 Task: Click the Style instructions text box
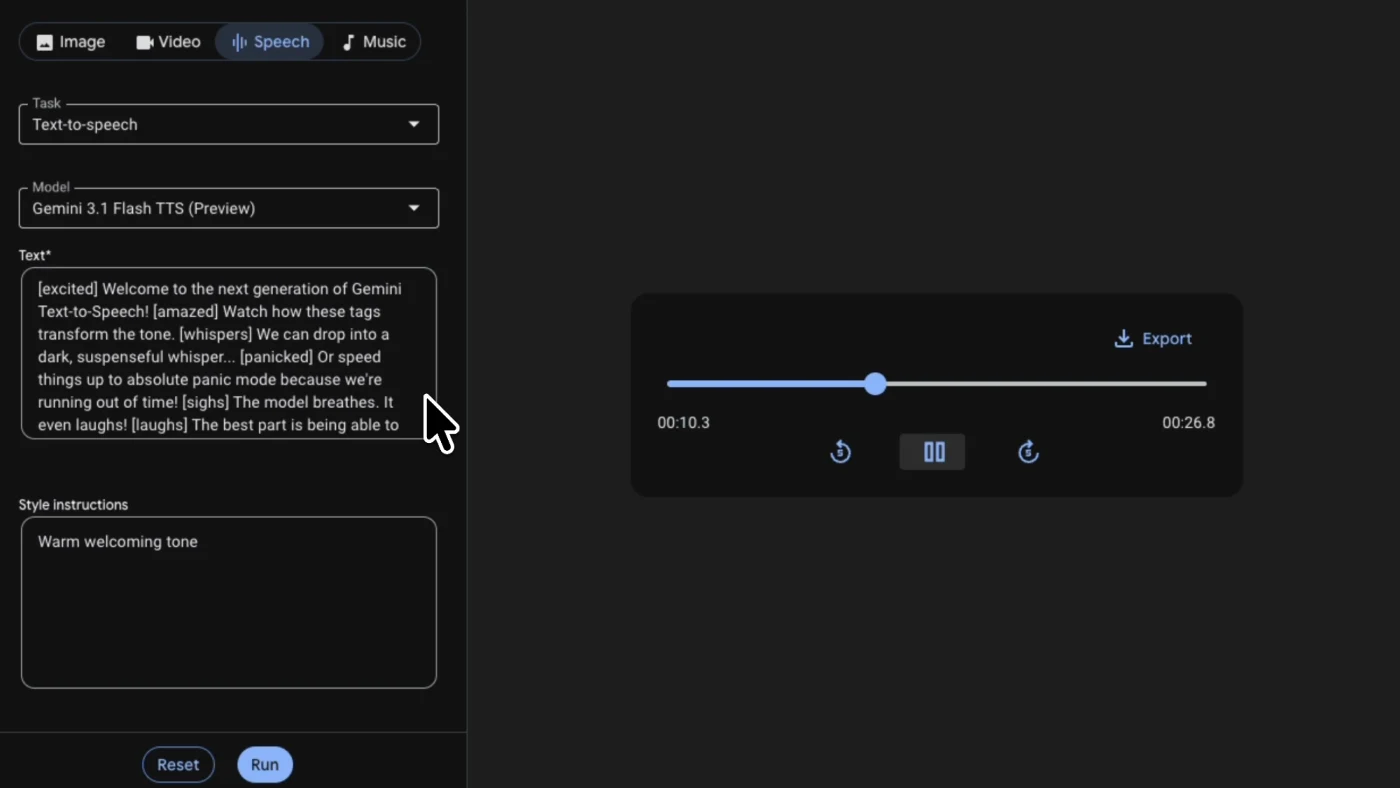coord(229,602)
